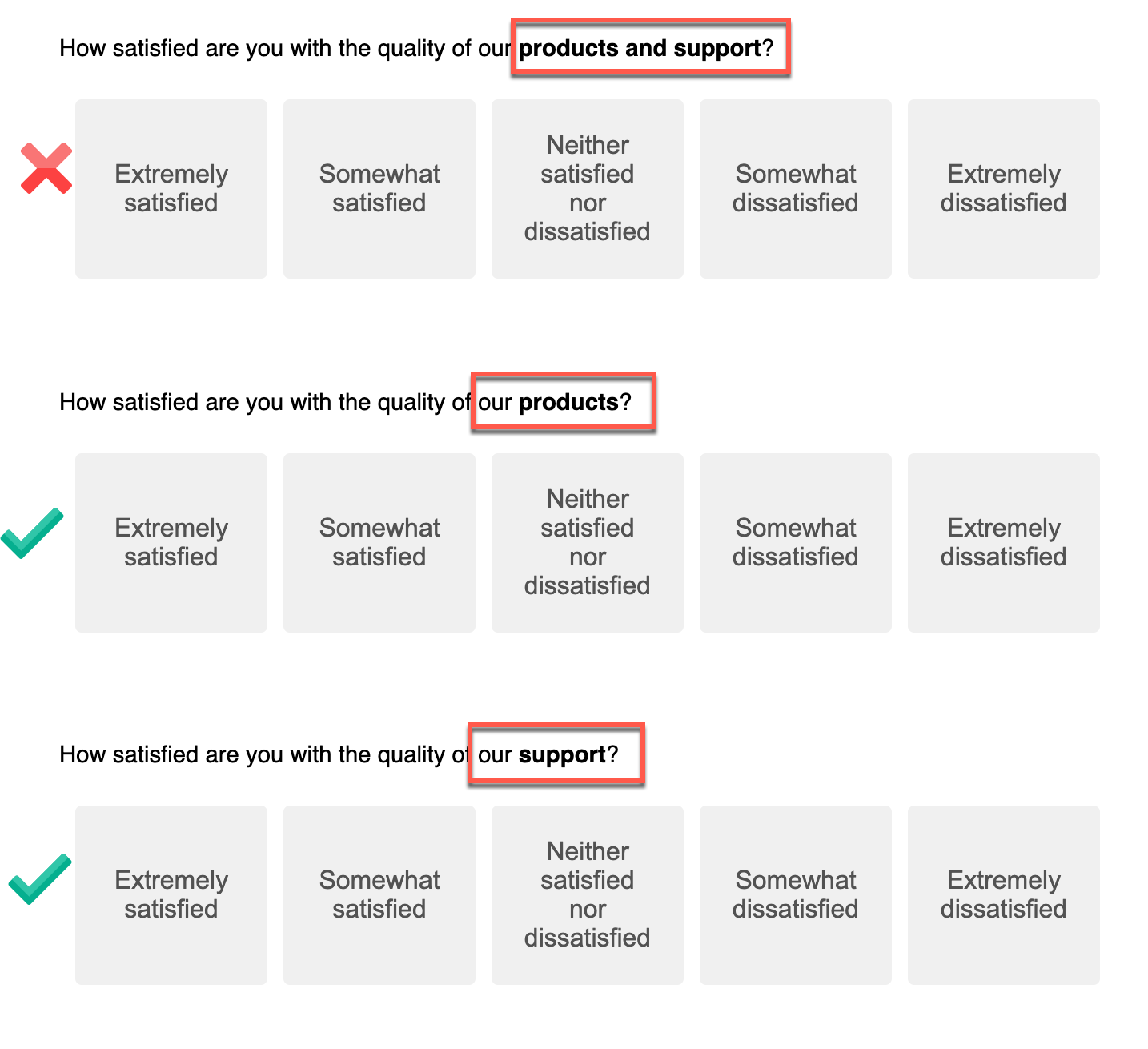Image resolution: width=1148 pixels, height=1049 pixels.
Task: Choose Extremely dissatisfied for products and support
Action: pos(1004,189)
